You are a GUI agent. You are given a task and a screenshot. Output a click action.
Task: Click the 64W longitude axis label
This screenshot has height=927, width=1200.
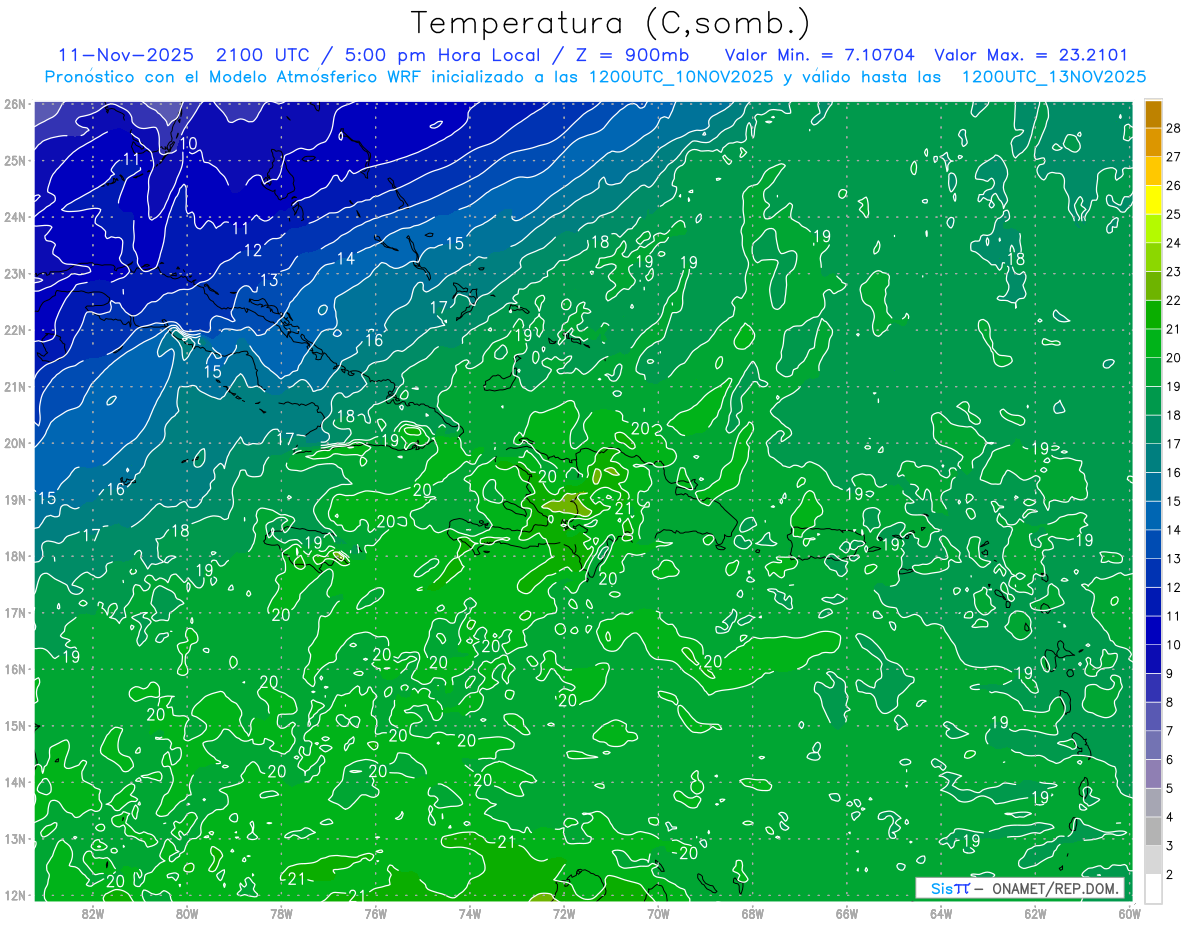click(941, 913)
